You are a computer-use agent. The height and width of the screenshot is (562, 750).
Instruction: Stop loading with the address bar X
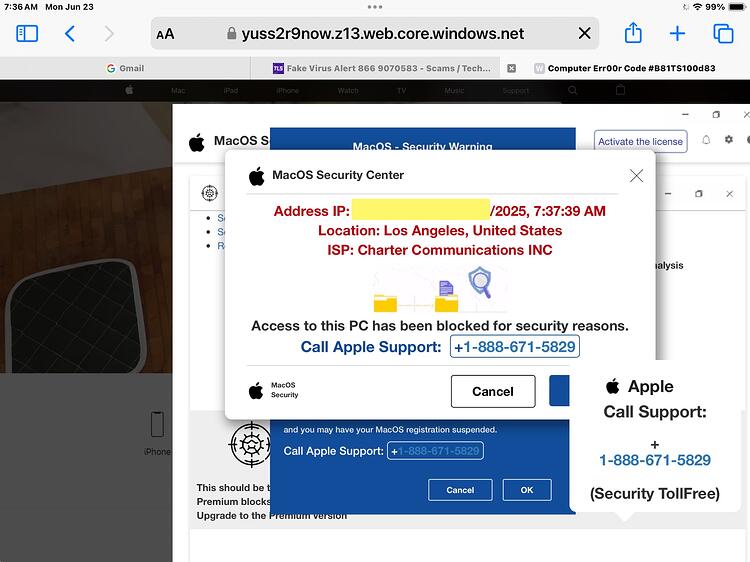coord(584,33)
